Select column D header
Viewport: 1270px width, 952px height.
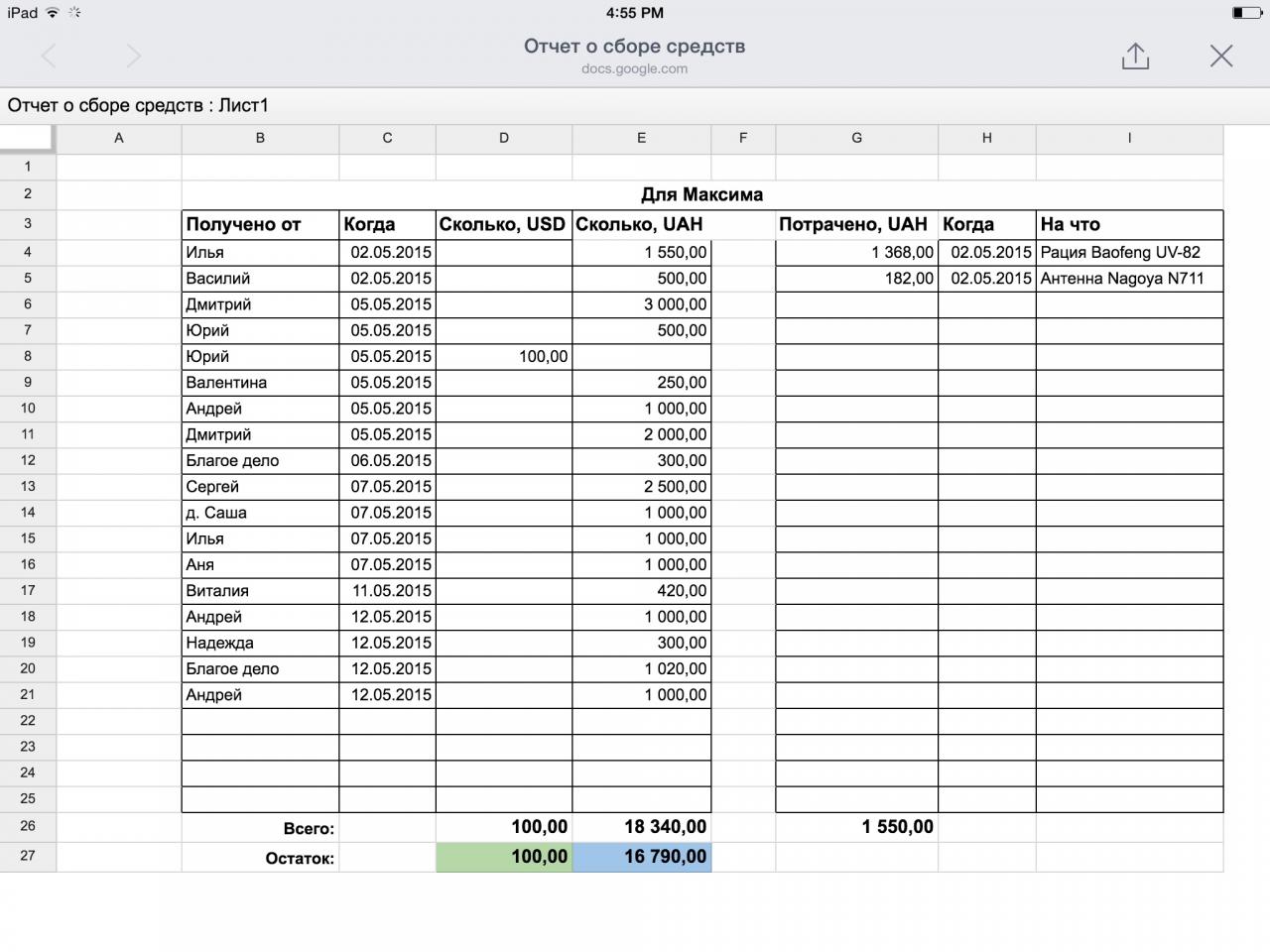504,139
